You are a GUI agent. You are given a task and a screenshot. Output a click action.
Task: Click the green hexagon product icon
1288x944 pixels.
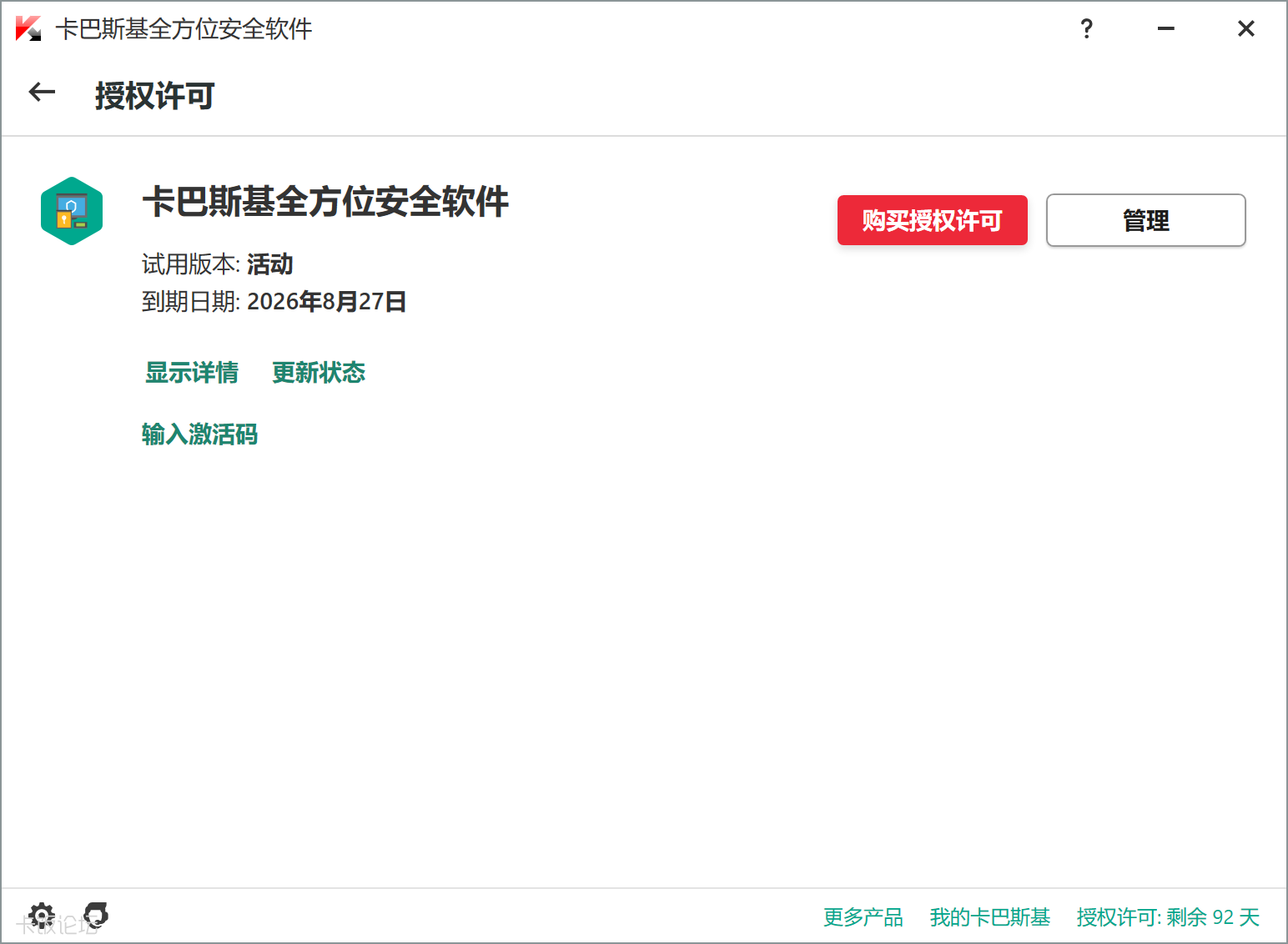pyautogui.click(x=72, y=211)
